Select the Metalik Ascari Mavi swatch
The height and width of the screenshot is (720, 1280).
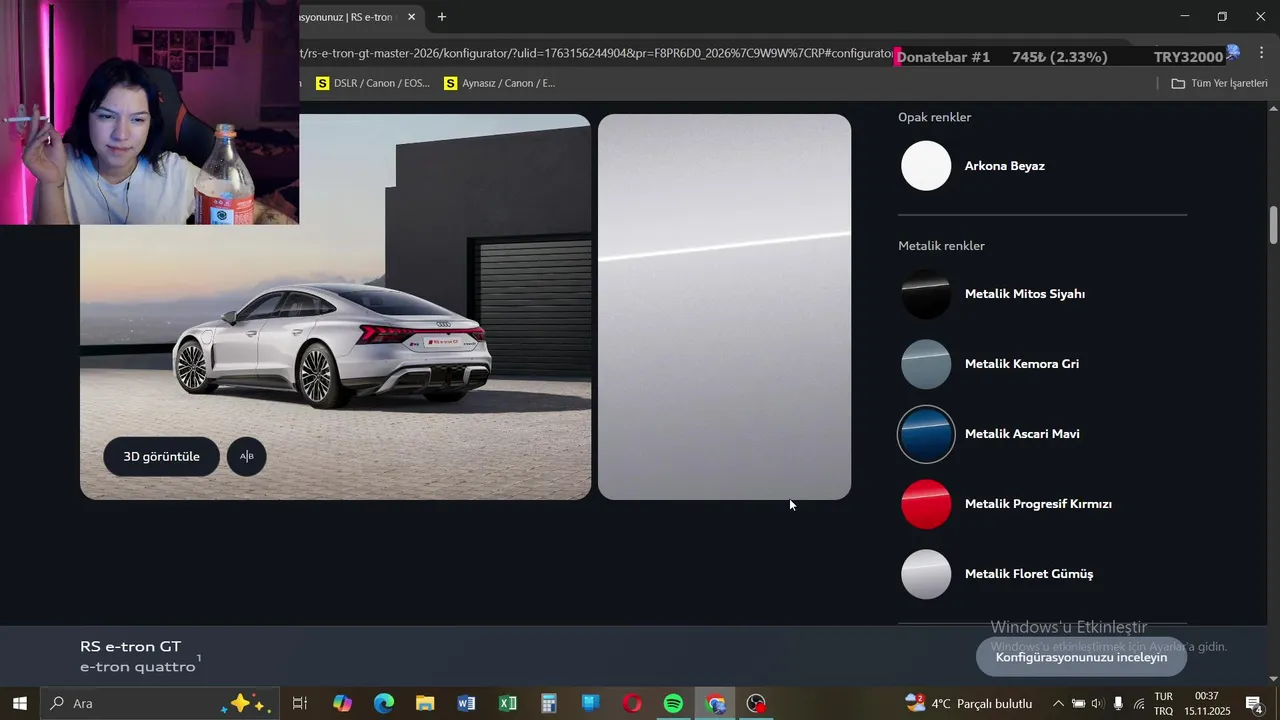coord(926,434)
